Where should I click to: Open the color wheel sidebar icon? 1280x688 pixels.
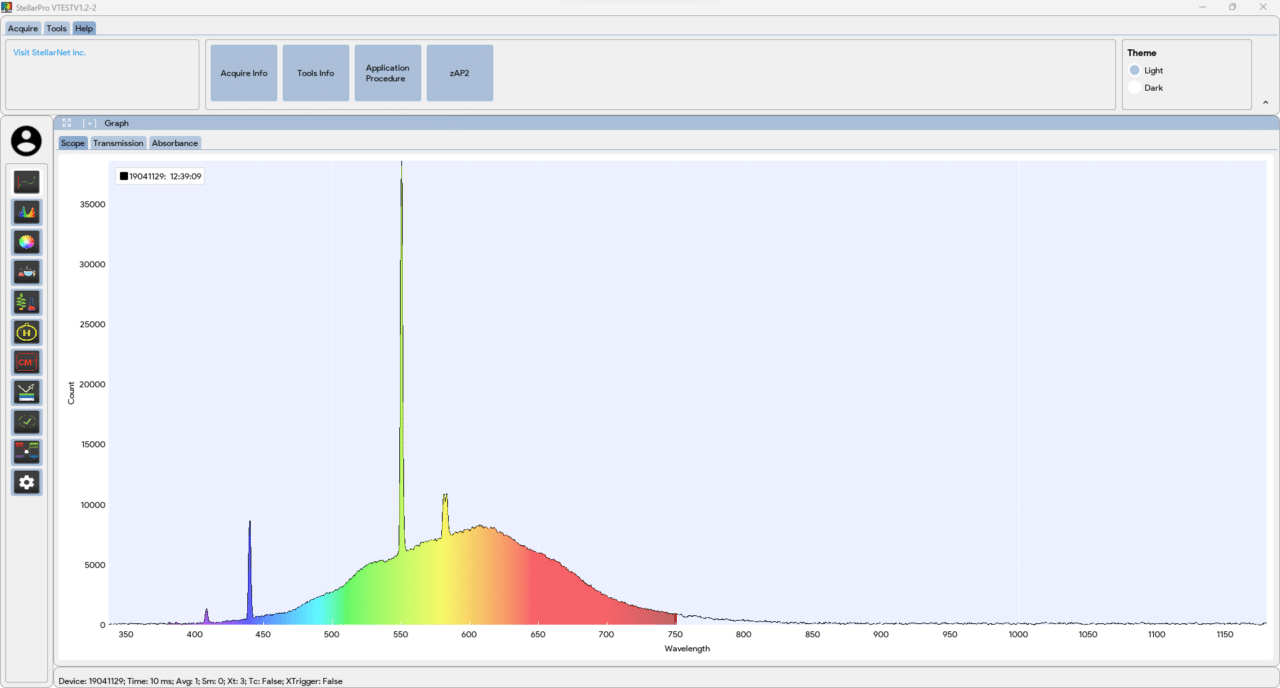27,242
